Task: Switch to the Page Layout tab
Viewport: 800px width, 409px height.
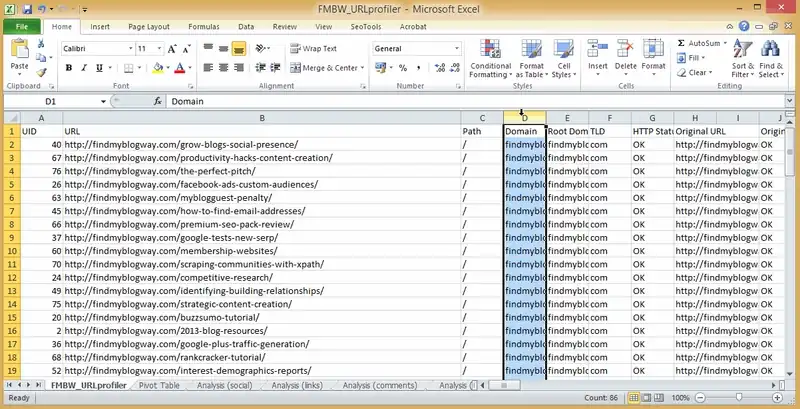Action: coord(149,27)
